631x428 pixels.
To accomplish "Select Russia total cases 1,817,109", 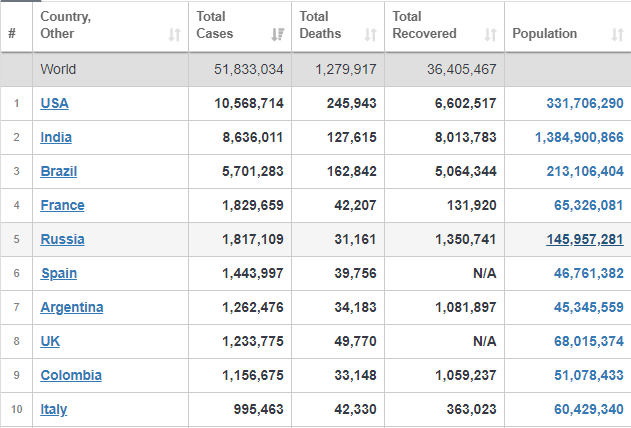I will click(x=253, y=239).
